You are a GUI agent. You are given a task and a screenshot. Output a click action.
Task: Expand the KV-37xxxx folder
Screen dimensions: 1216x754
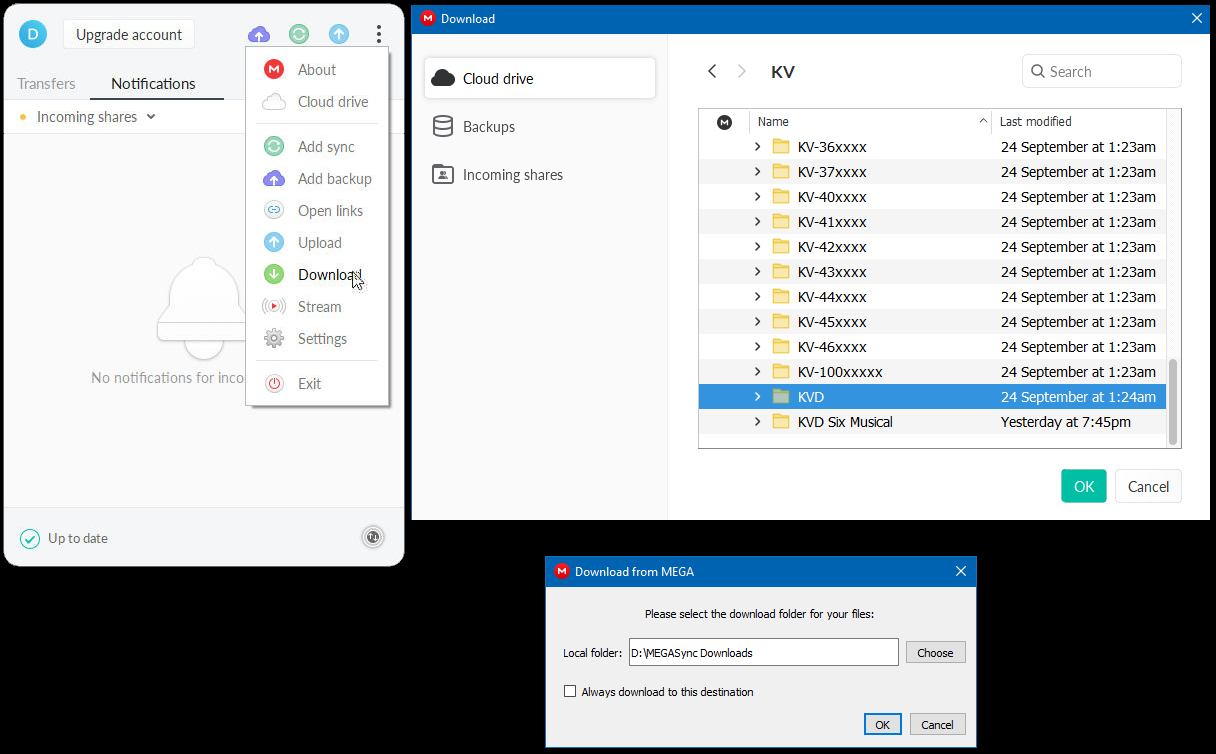757,172
